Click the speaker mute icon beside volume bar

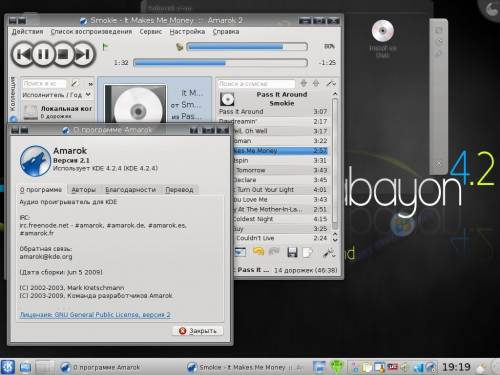point(180,47)
